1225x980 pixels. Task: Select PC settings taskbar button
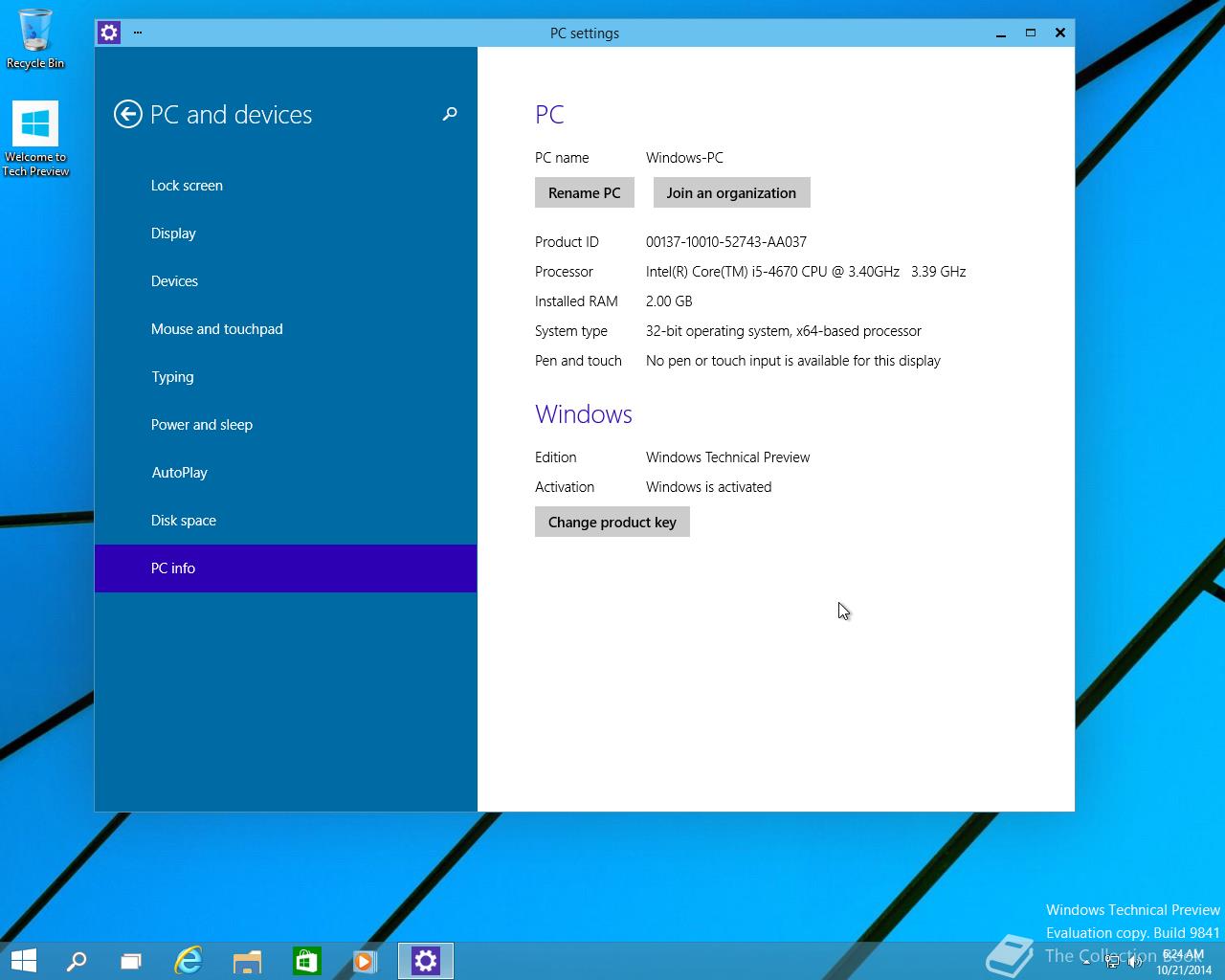(426, 961)
